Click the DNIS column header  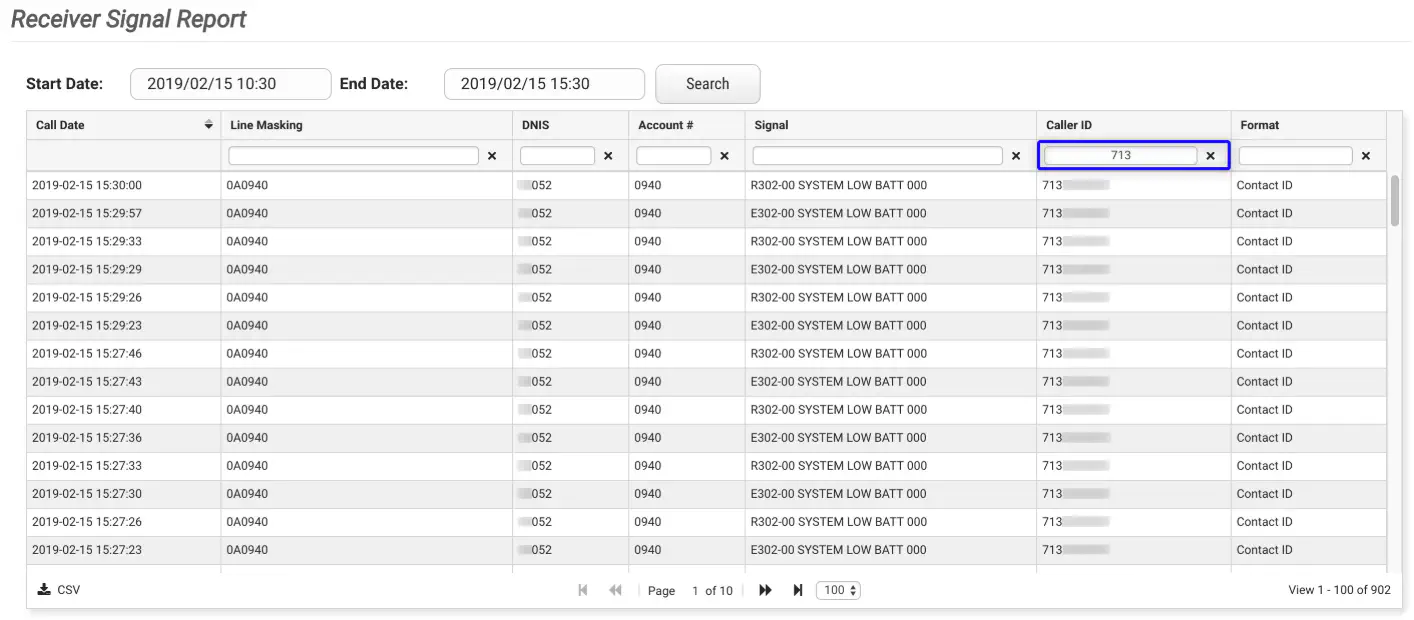(571, 125)
